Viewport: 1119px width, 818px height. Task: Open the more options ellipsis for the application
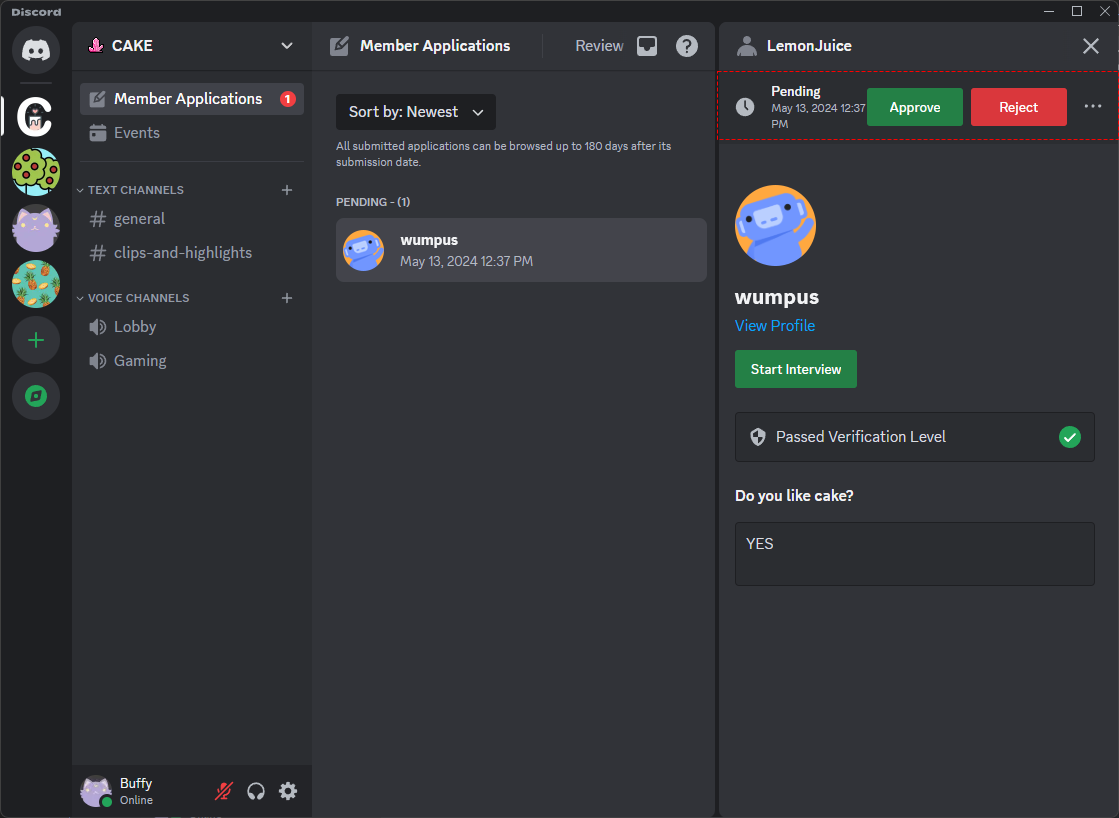click(1092, 106)
